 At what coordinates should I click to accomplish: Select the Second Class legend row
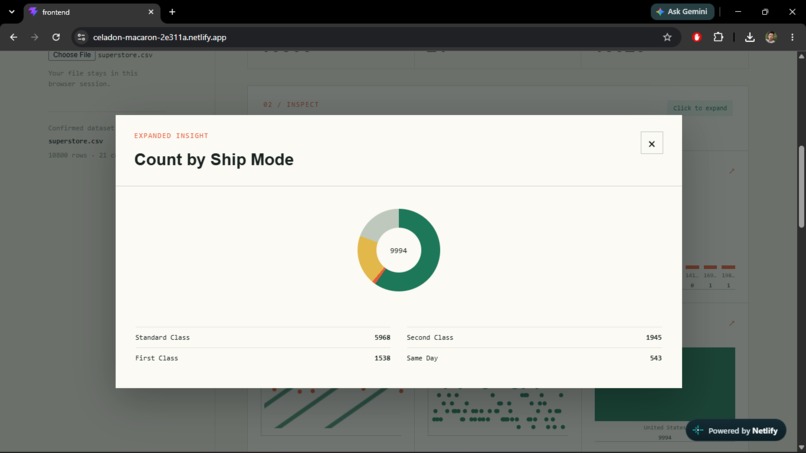click(x=534, y=337)
